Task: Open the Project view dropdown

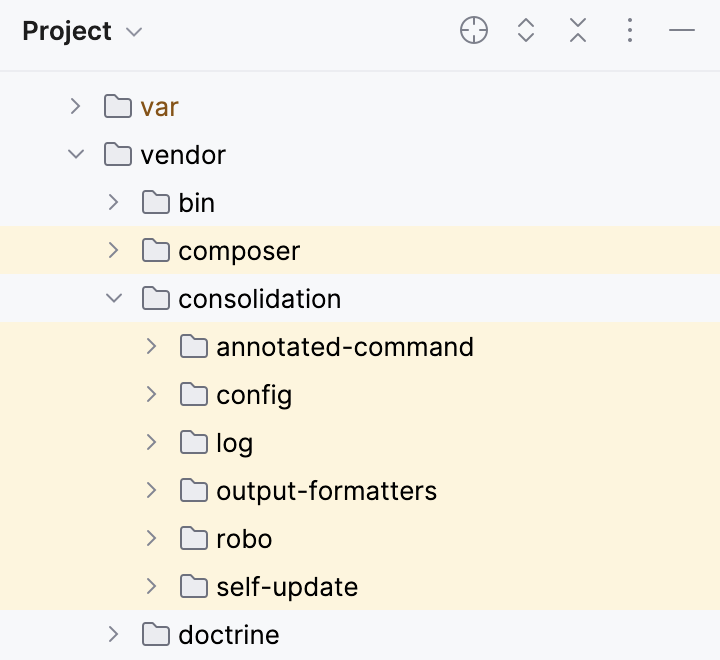Action: pos(134,32)
